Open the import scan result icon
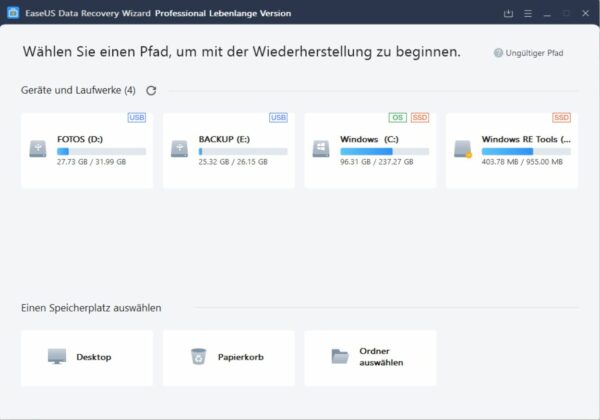The height and width of the screenshot is (420, 600). [x=508, y=13]
